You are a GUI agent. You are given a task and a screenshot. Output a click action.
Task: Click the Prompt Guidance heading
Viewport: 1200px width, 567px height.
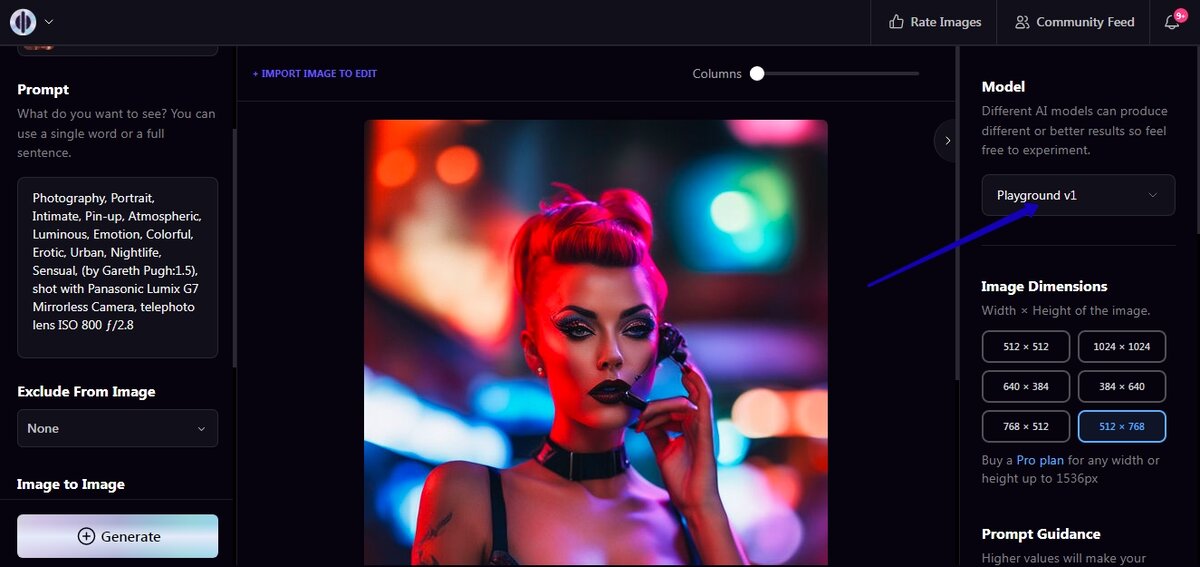coord(1041,534)
